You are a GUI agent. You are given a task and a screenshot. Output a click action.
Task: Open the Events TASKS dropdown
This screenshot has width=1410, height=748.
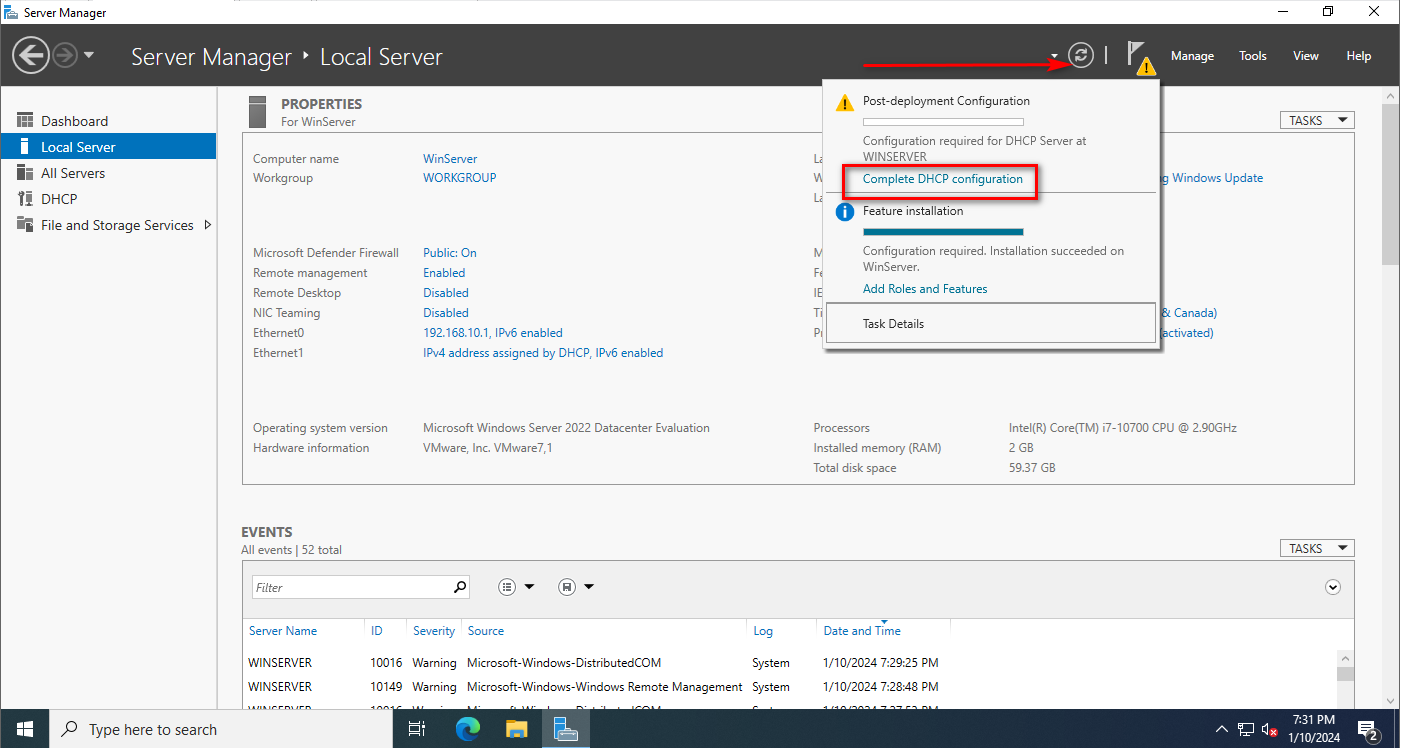point(1316,548)
